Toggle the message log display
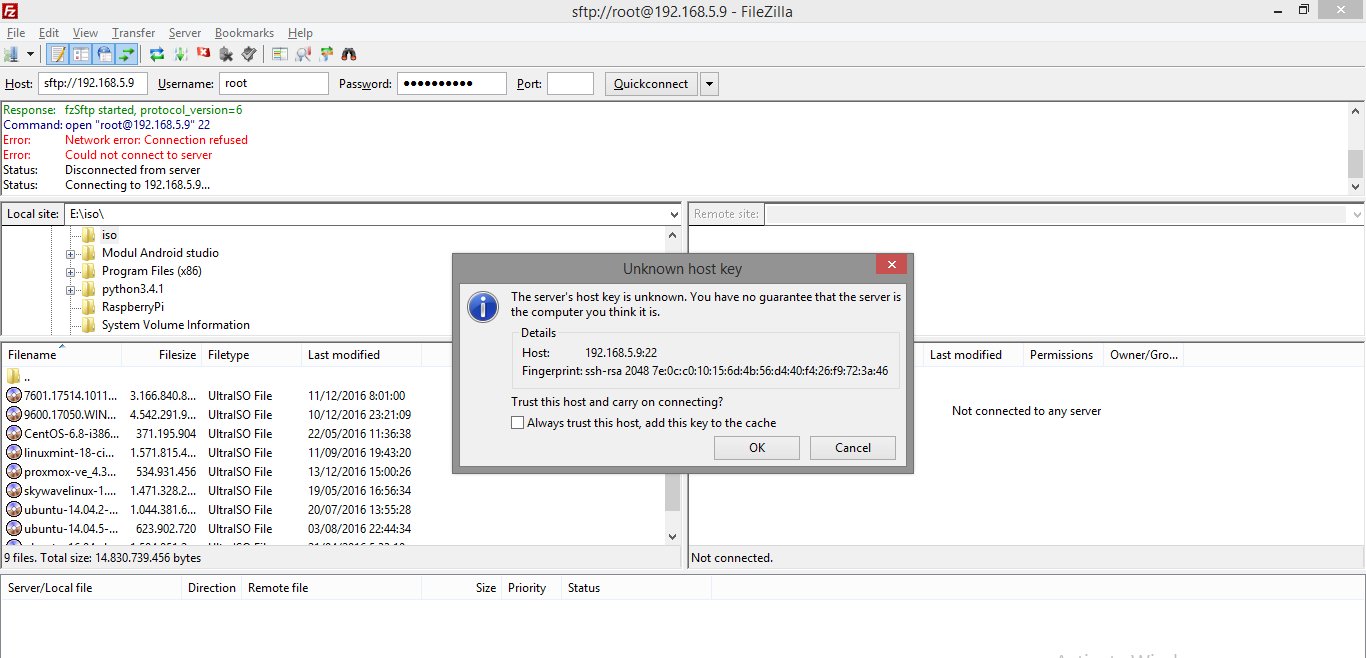 [x=58, y=54]
